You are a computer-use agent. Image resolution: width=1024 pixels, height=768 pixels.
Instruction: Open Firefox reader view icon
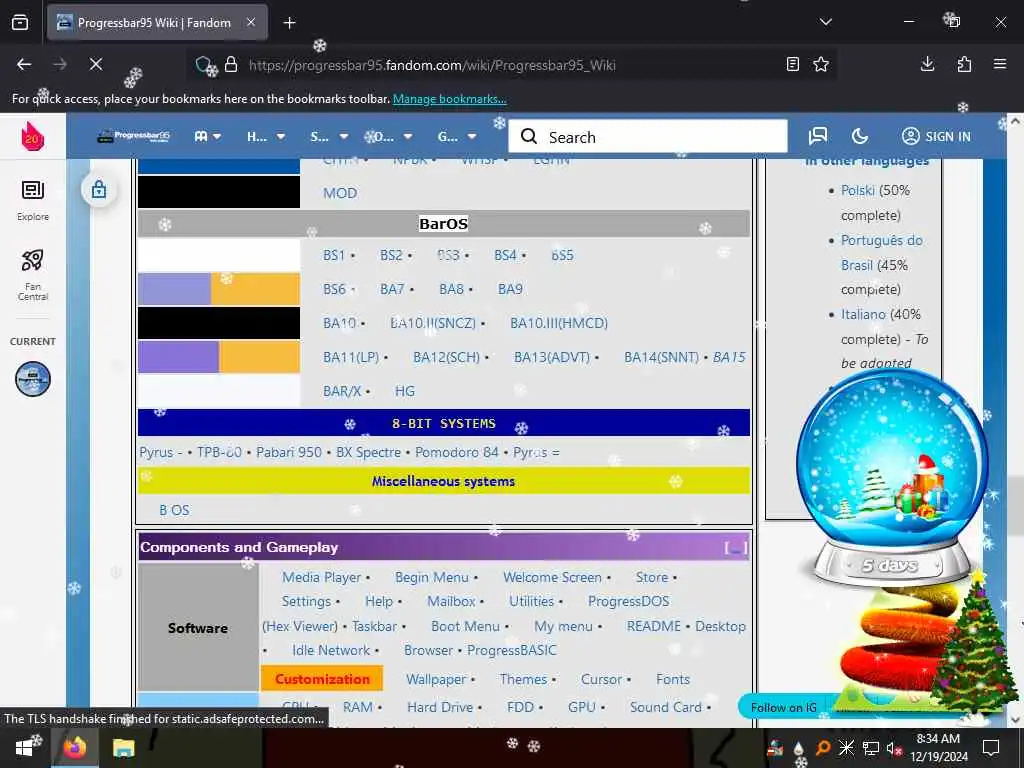(x=793, y=64)
